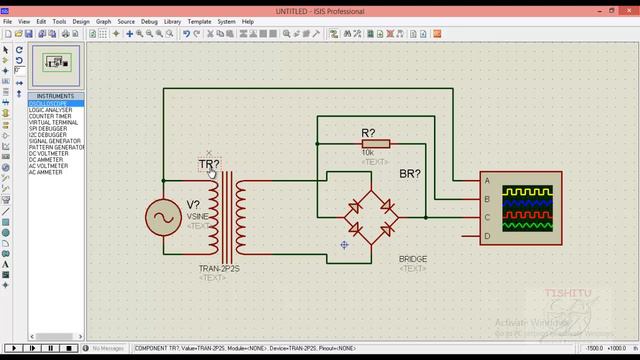Viewport: 640px width, 360px height.
Task: Click the New Design toolbar icon
Action: 8,34
